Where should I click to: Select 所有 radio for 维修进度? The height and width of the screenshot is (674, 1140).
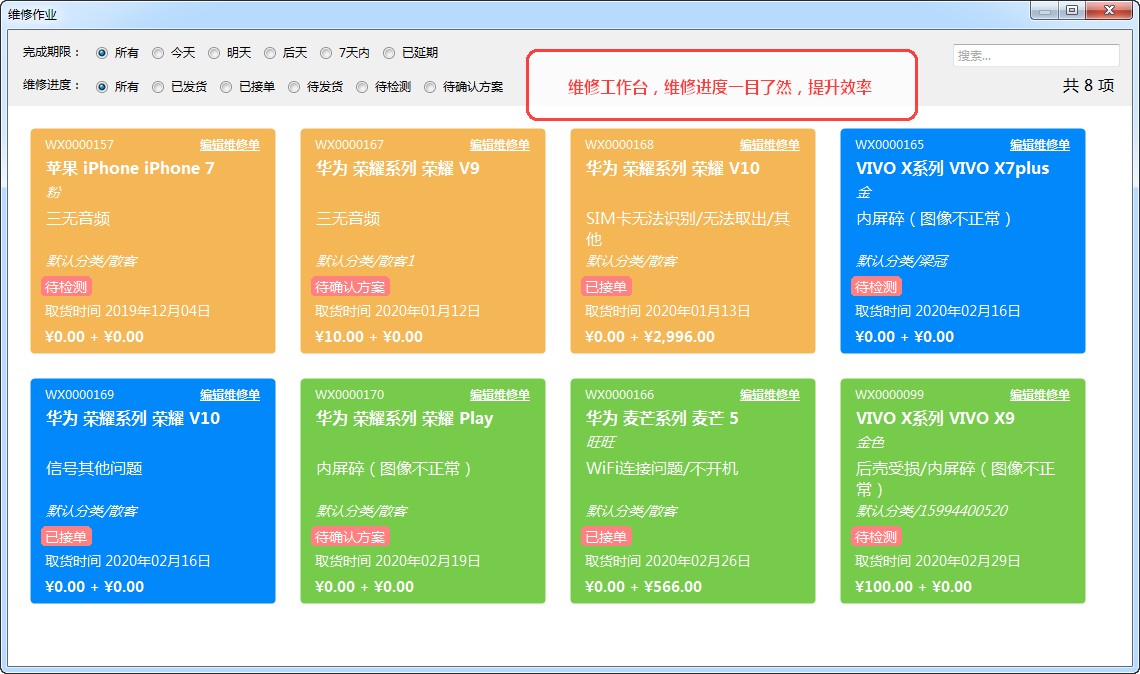point(102,87)
